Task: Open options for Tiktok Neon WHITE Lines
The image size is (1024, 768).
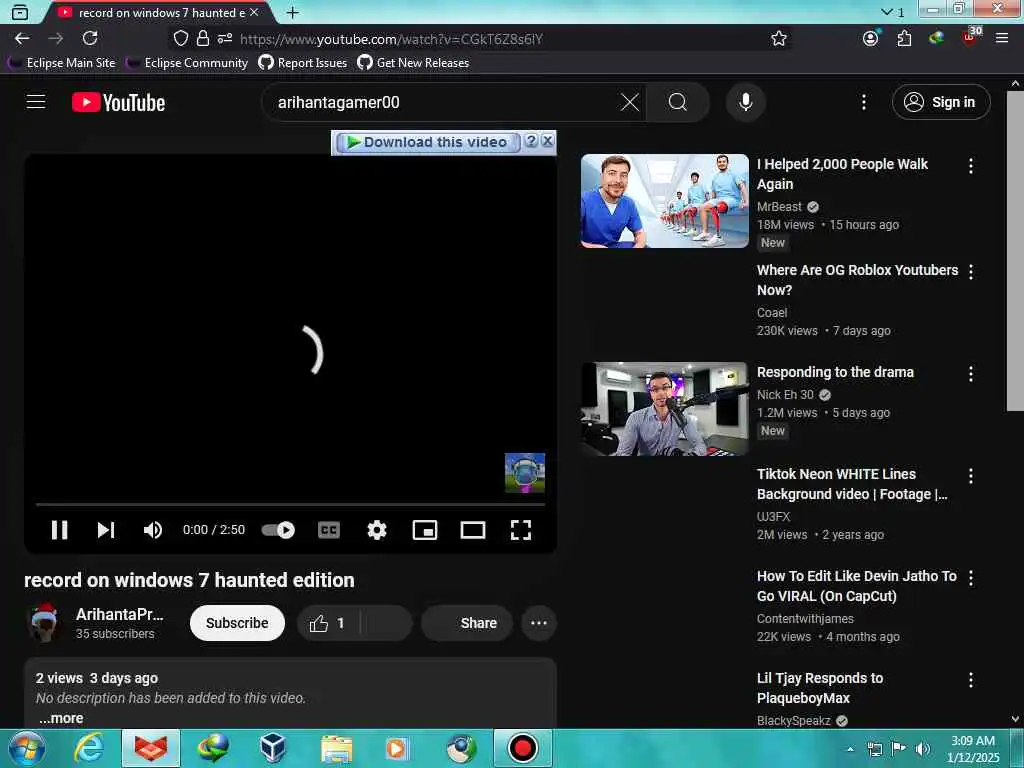Action: click(970, 476)
